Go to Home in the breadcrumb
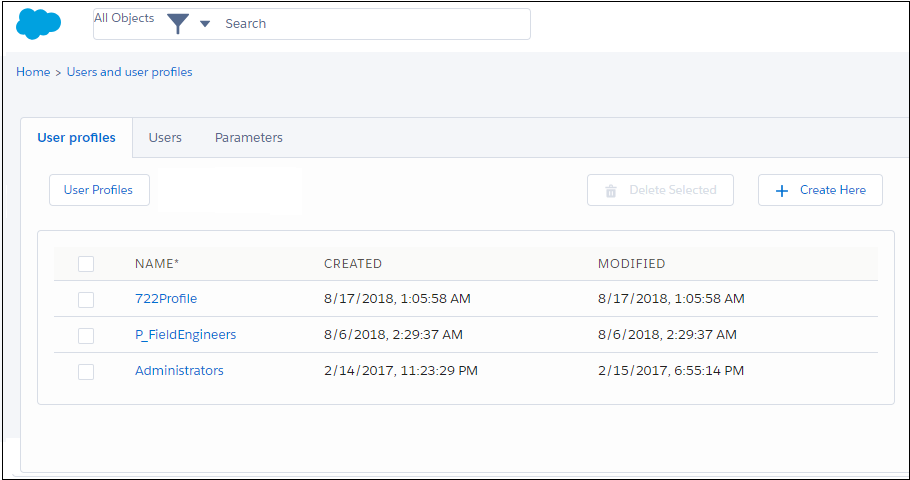Screen dimensions: 910x480 [33, 72]
